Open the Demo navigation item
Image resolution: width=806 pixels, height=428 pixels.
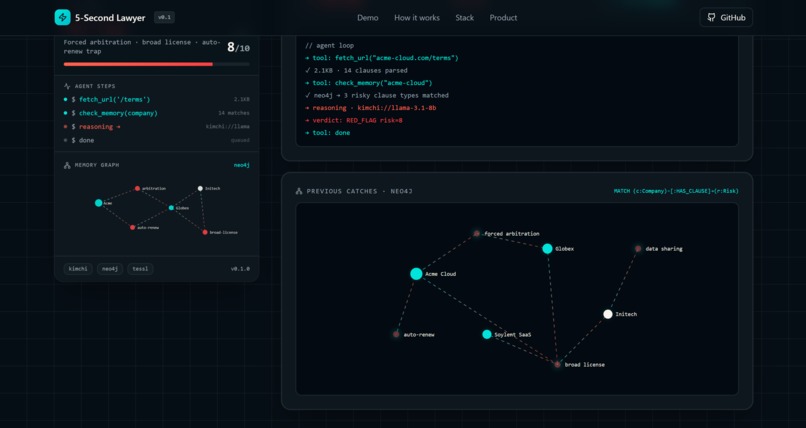tap(368, 17)
